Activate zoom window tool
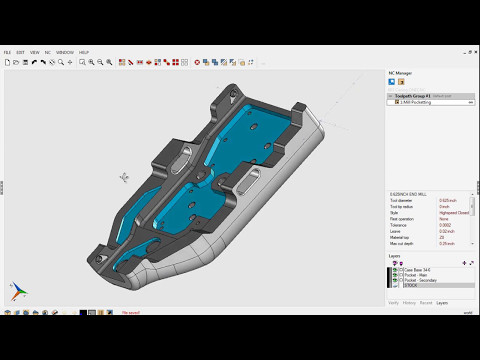 [82, 62]
